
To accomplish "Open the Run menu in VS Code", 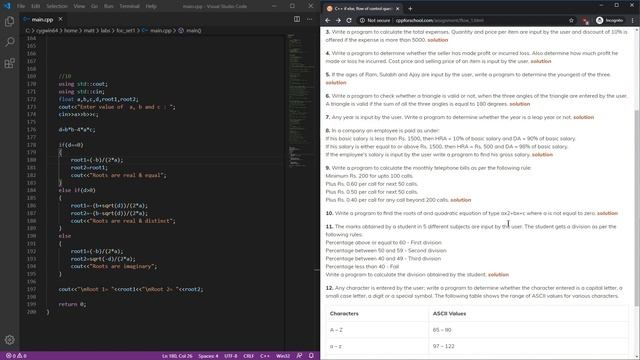I will [109, 6].
